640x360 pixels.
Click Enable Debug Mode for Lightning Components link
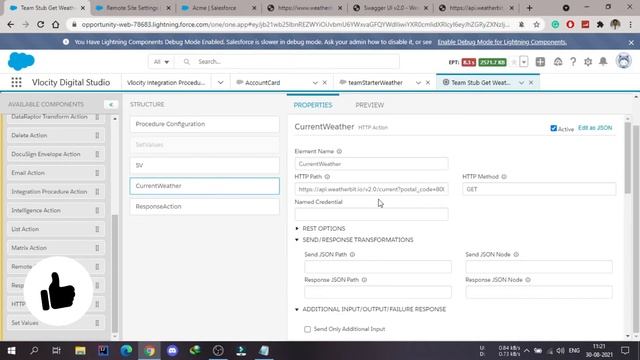click(x=502, y=42)
